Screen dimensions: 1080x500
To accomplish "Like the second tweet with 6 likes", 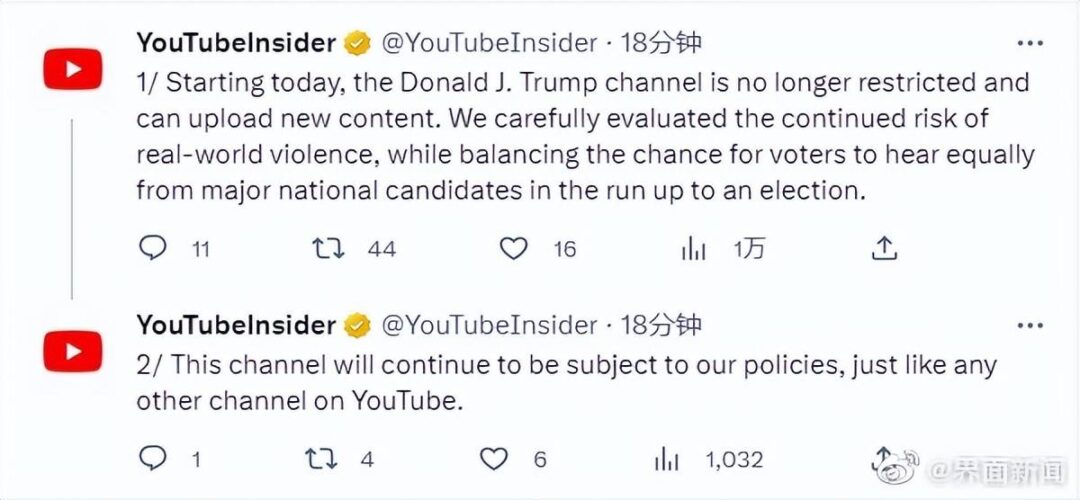I will pyautogui.click(x=494, y=459).
